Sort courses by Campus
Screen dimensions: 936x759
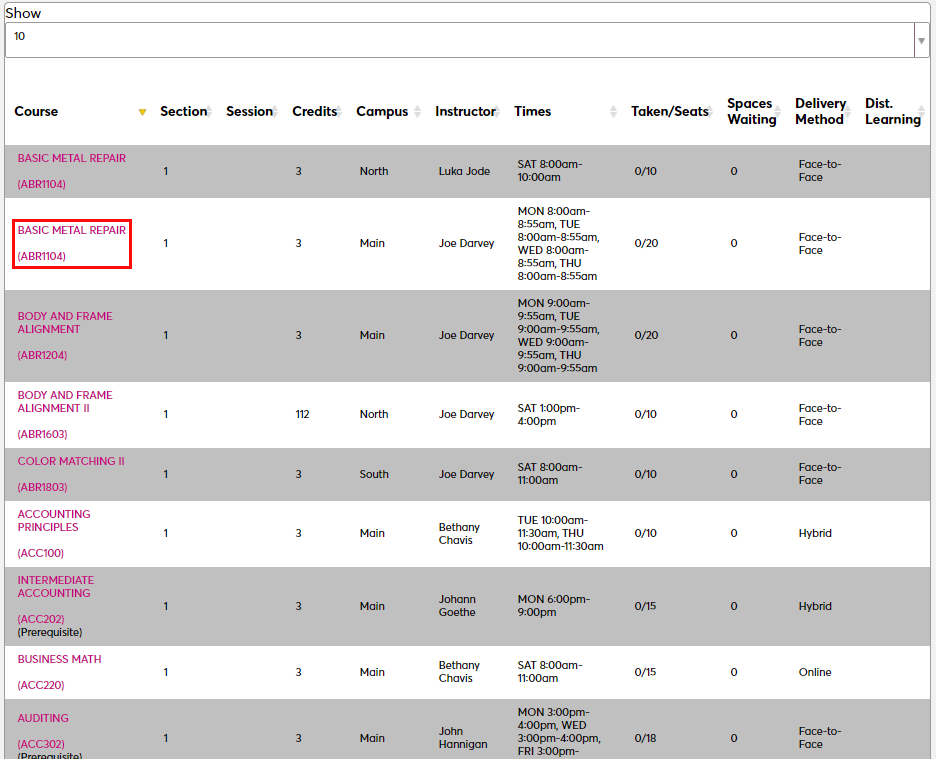[x=417, y=112]
